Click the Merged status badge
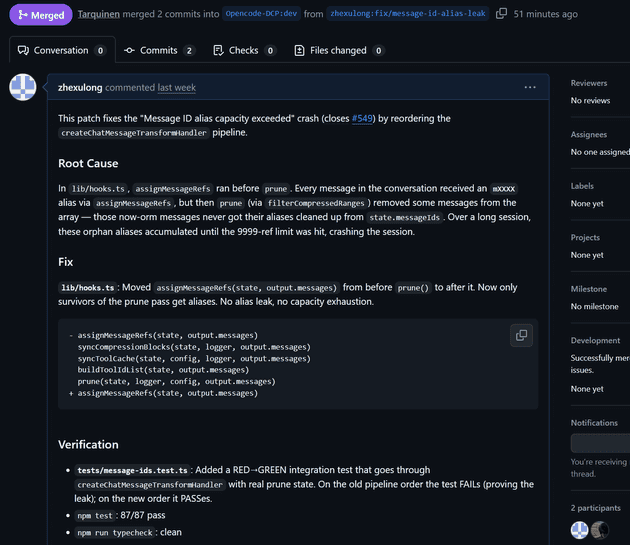Viewport: 630px width, 545px height. click(x=41, y=15)
